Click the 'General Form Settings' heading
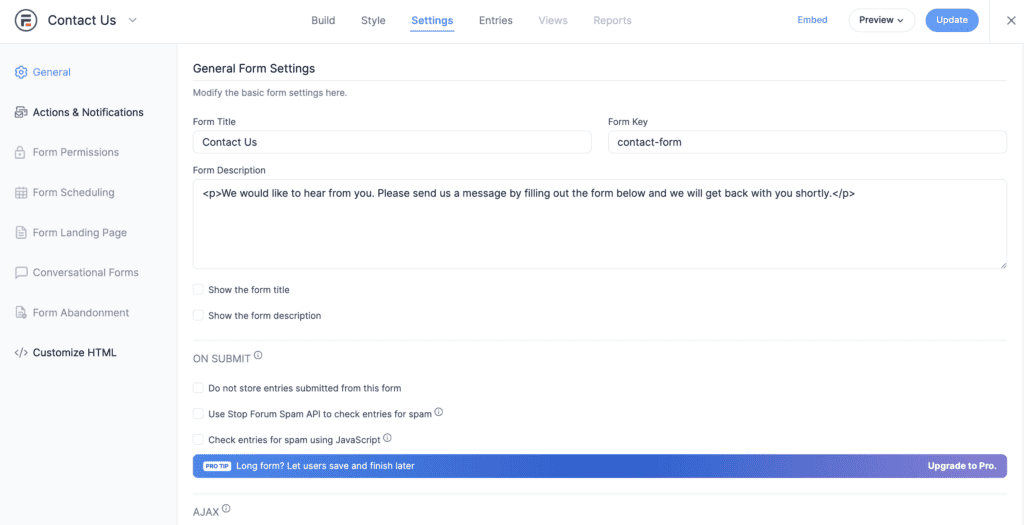The width and height of the screenshot is (1024, 525). [x=254, y=68]
